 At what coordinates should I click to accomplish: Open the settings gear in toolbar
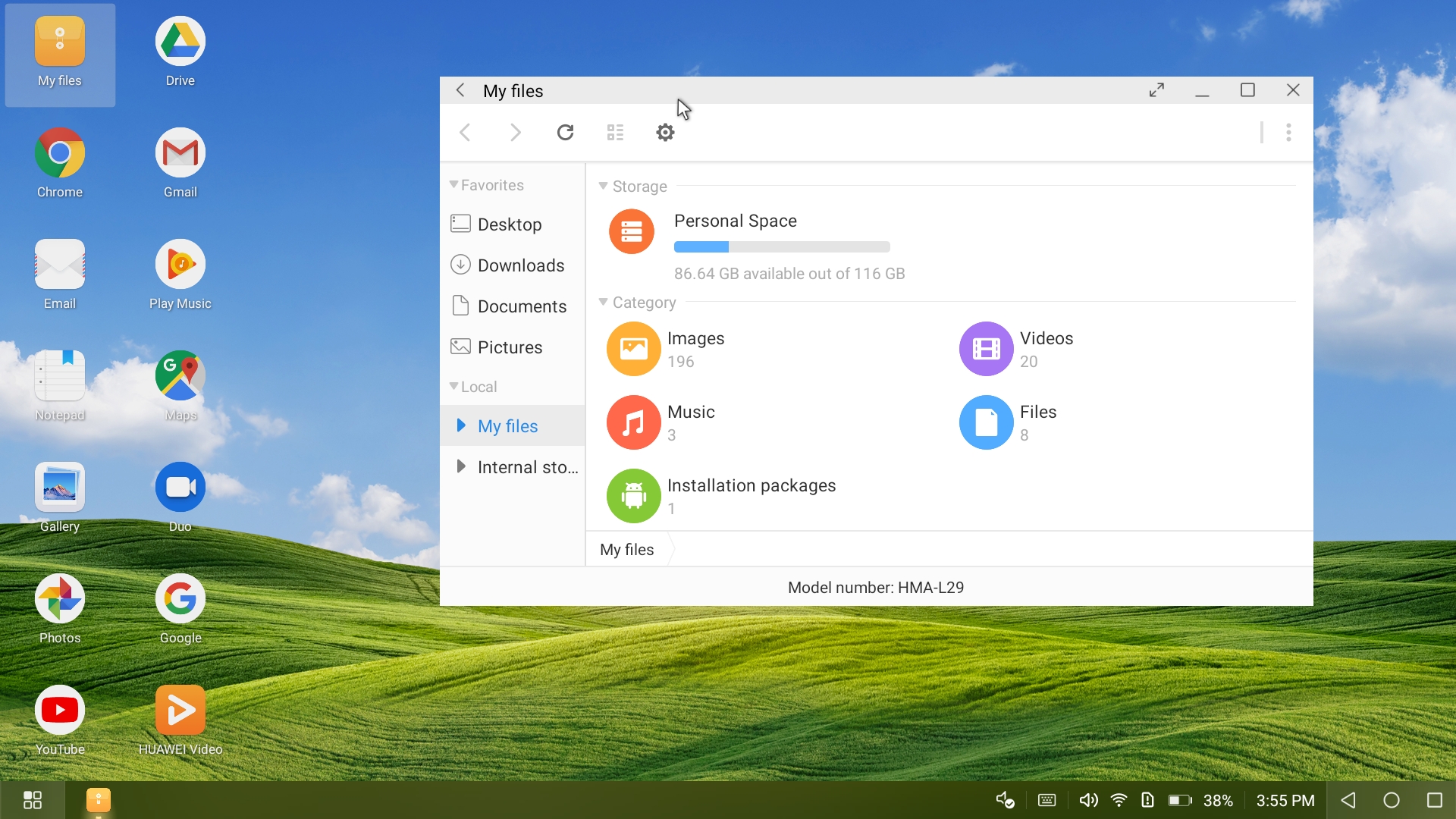[x=665, y=133]
